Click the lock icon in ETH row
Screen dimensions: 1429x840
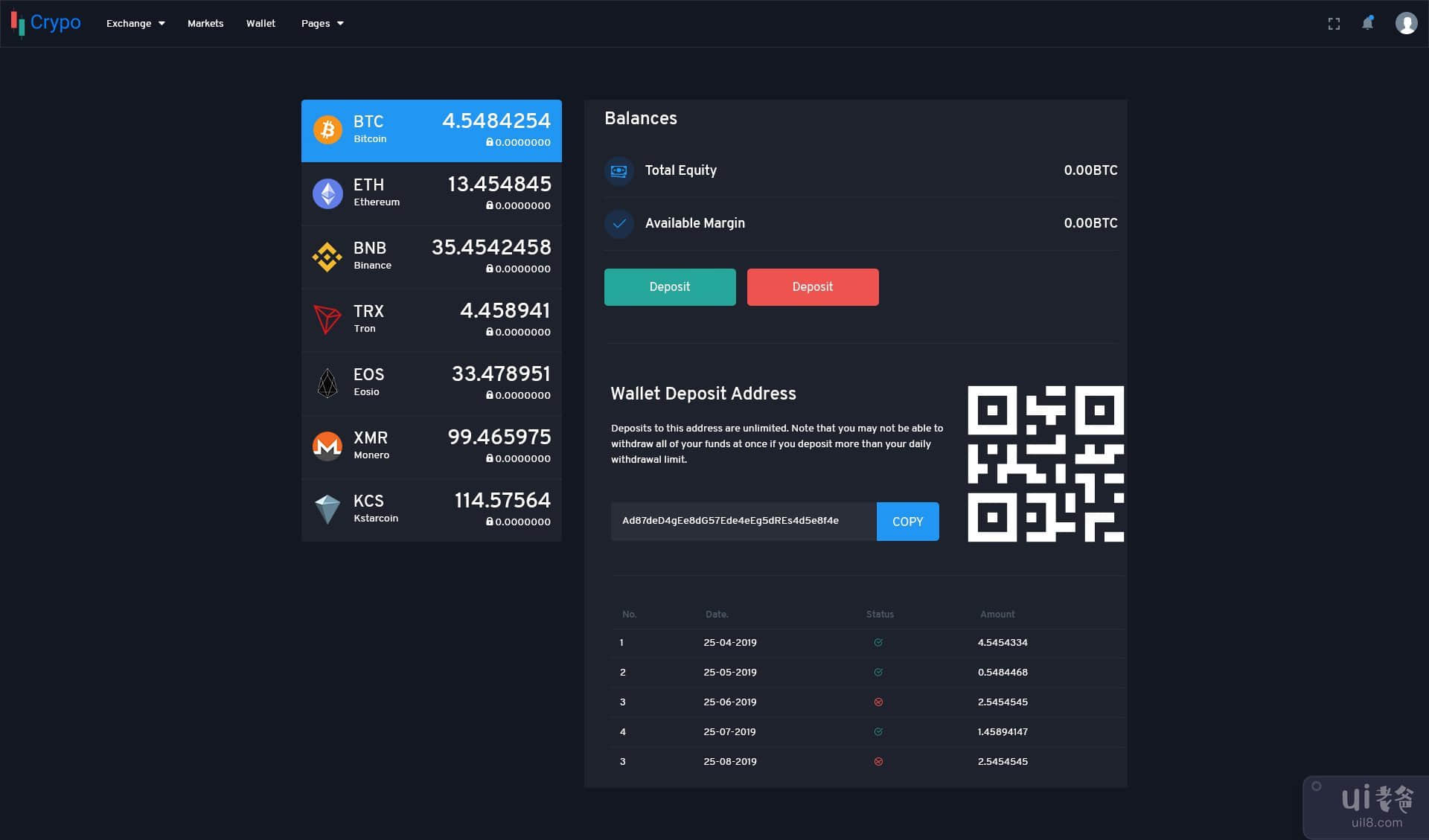pos(490,205)
